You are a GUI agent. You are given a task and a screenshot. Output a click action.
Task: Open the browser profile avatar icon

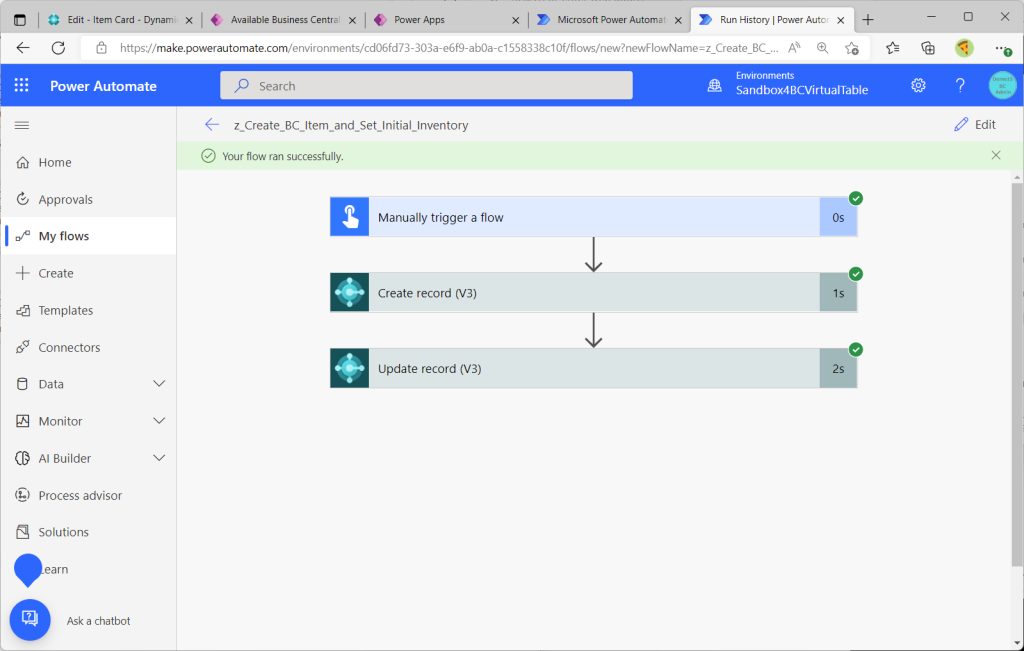coord(964,48)
